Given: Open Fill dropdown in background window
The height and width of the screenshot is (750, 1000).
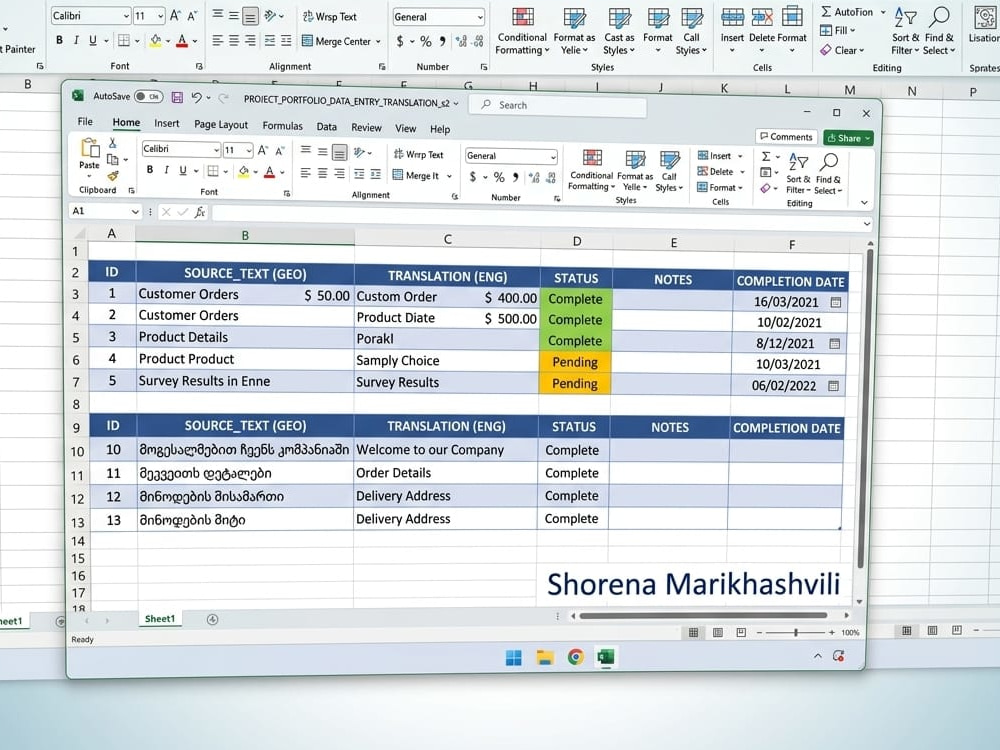Looking at the screenshot, I should click(853, 31).
